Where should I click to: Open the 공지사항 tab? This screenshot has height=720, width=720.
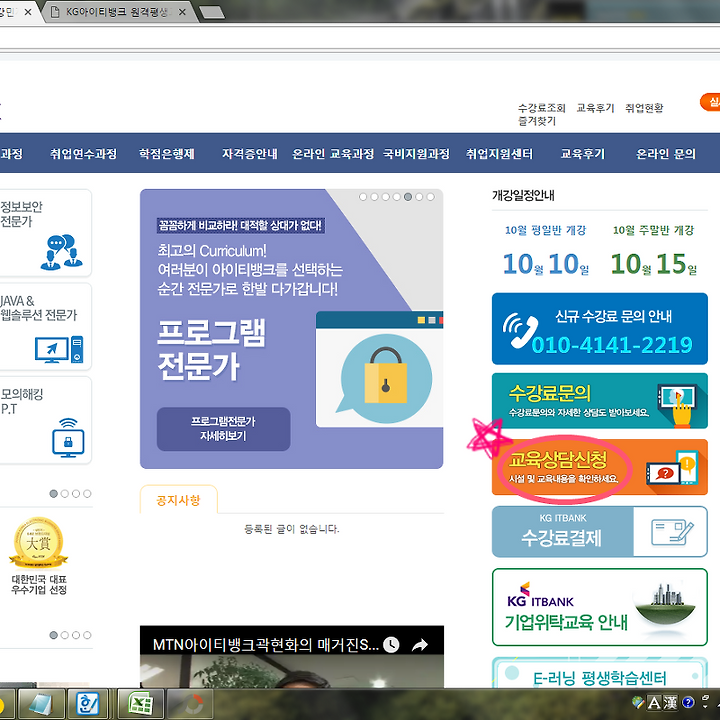click(x=179, y=500)
